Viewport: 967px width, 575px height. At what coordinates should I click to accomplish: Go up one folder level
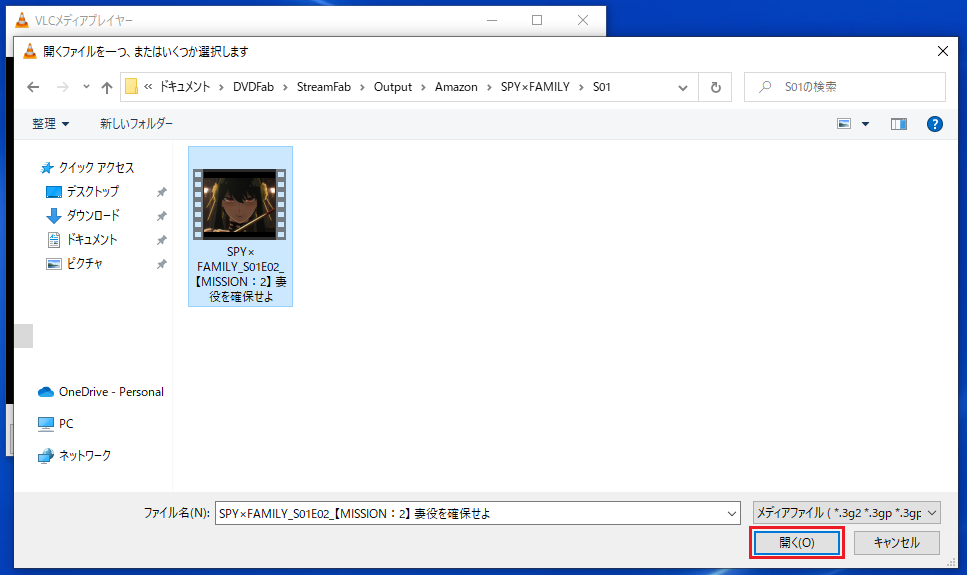[107, 87]
